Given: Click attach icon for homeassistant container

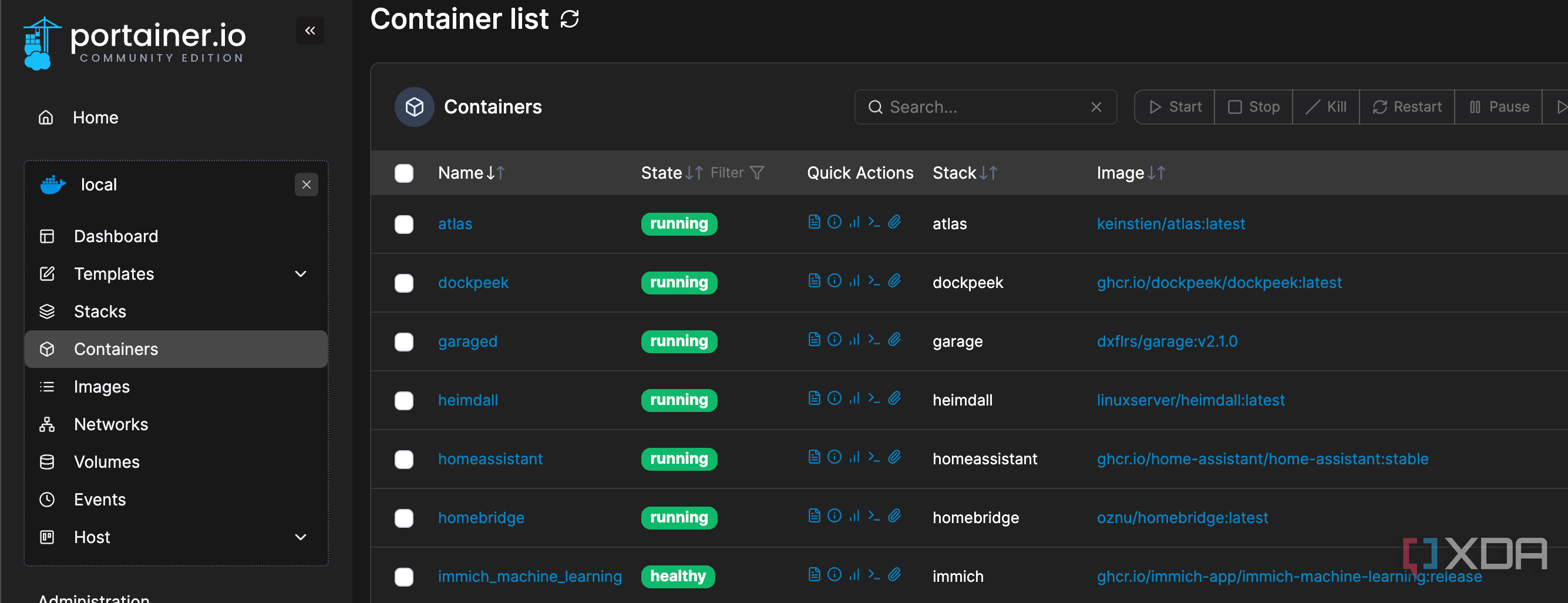Looking at the screenshot, I should [894, 457].
